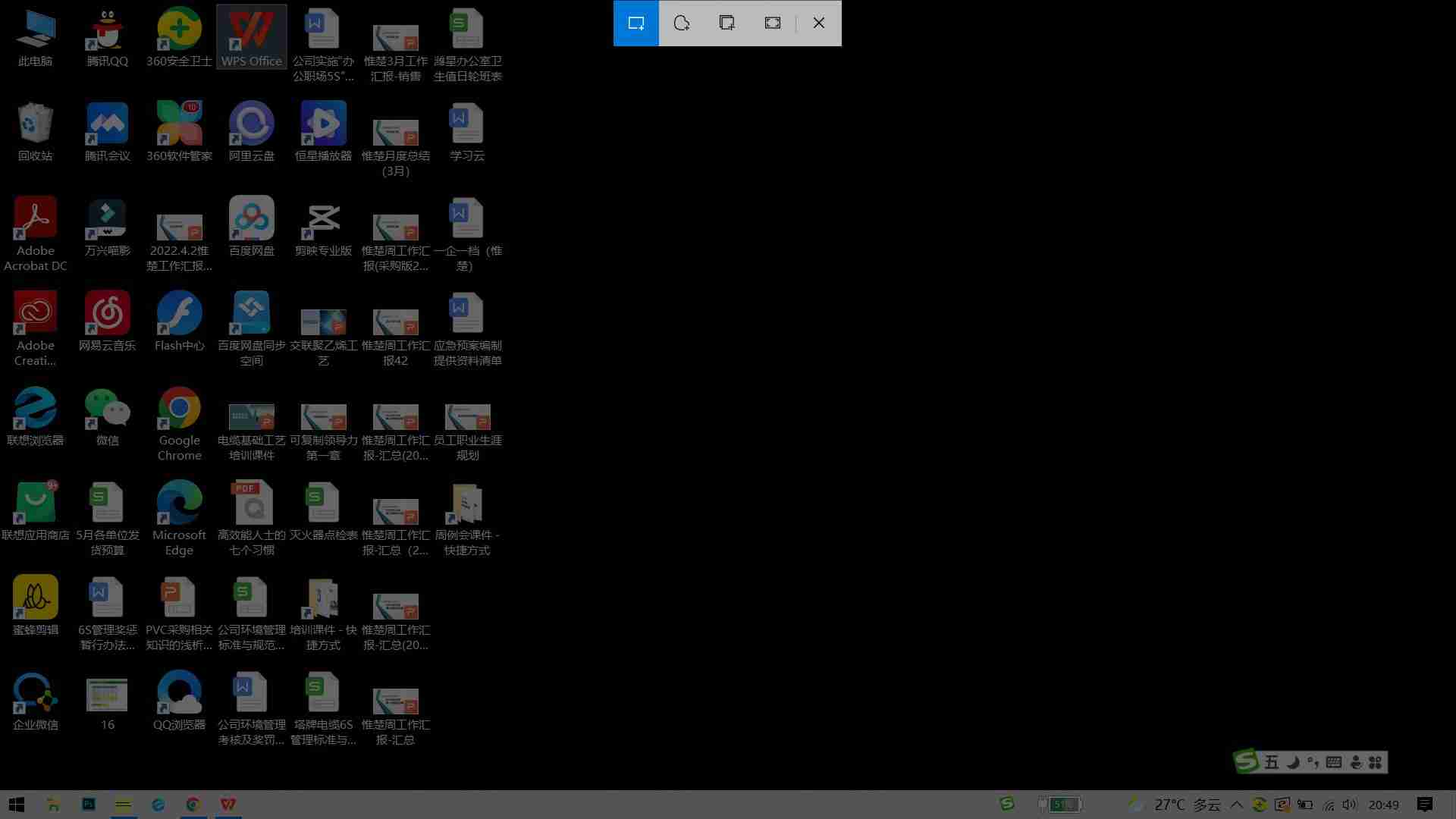
Task: Click Windows Start menu button
Action: tap(15, 803)
